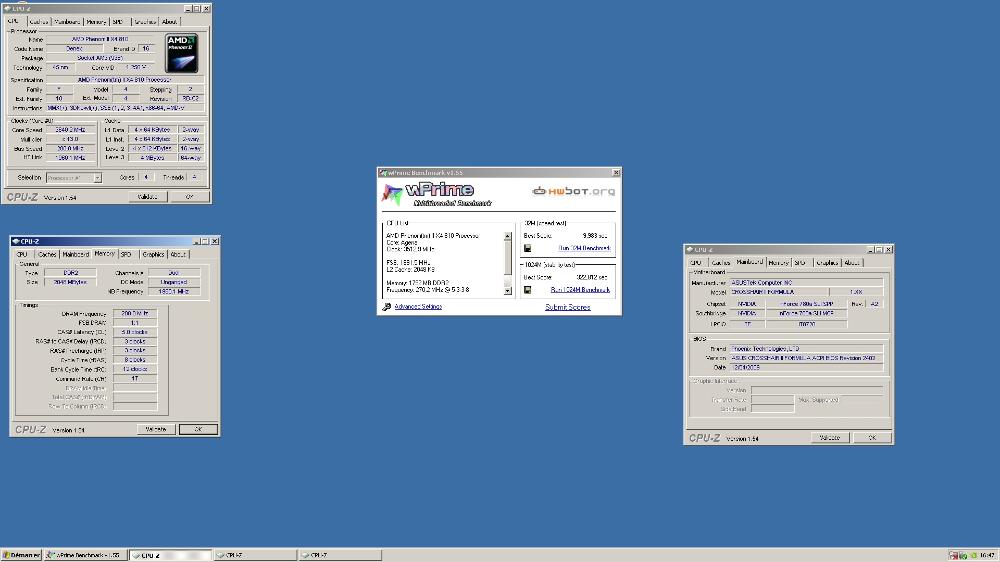
Task: Click the save icon beside Run 1024M Benchmark
Action: [527, 290]
